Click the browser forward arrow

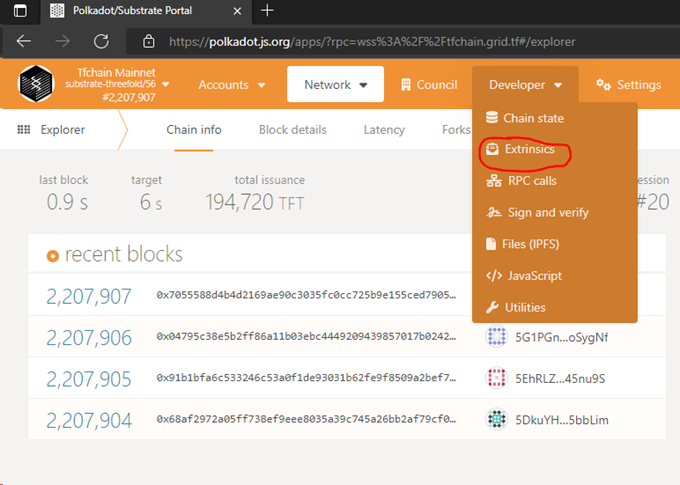(x=62, y=41)
